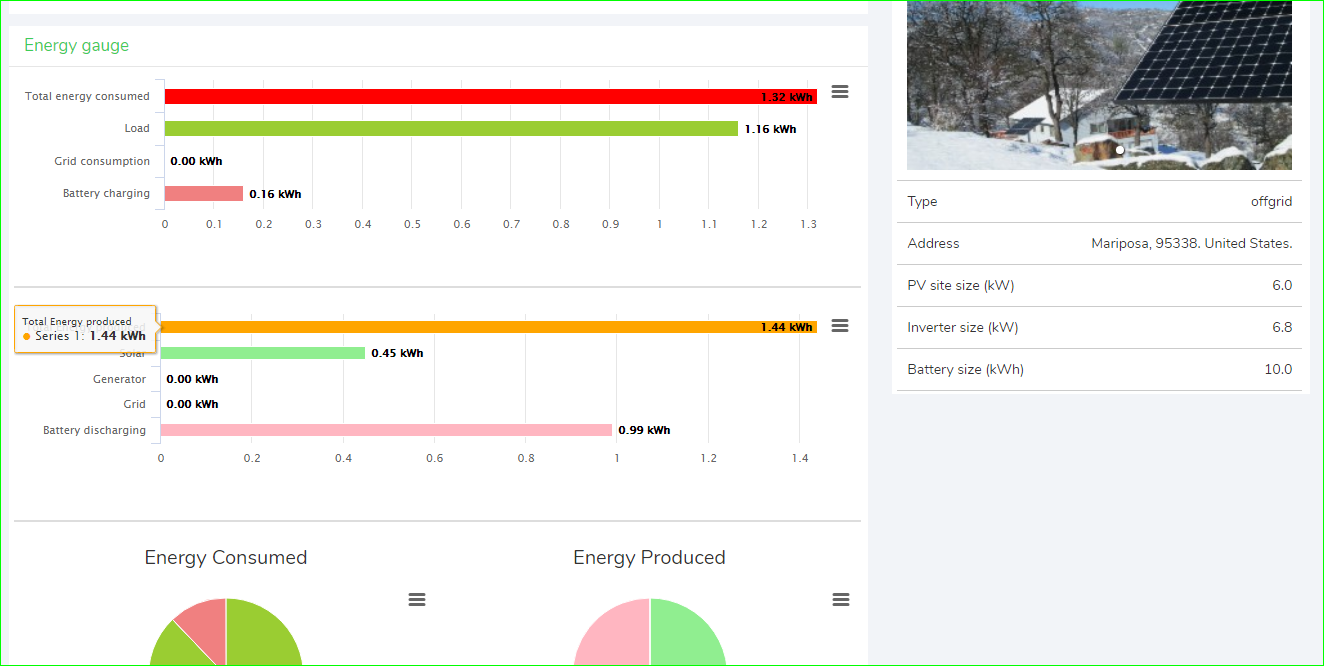
Task: Click the 0.45 kWh solar value
Action: click(397, 353)
